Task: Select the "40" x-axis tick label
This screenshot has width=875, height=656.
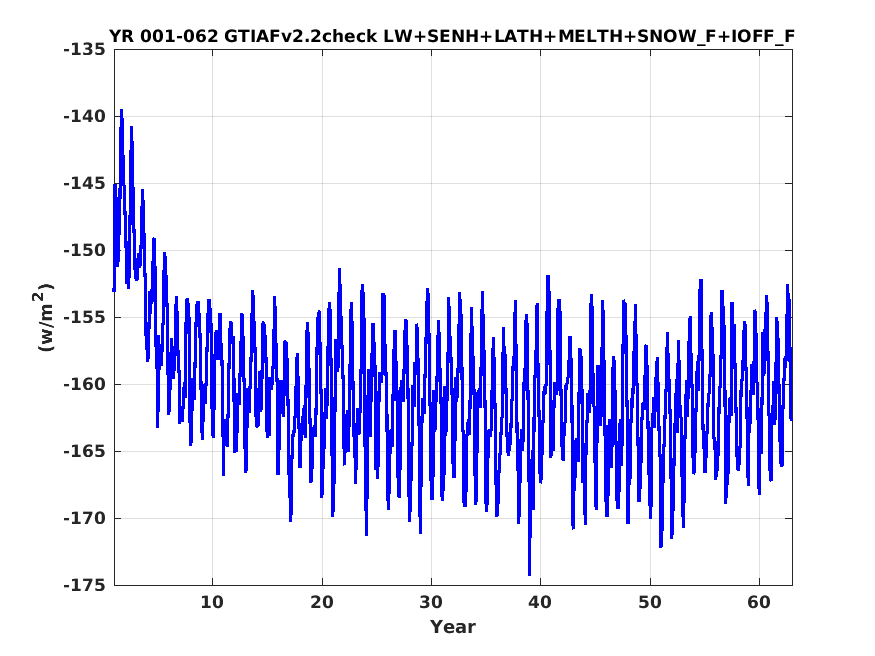Action: point(540,602)
